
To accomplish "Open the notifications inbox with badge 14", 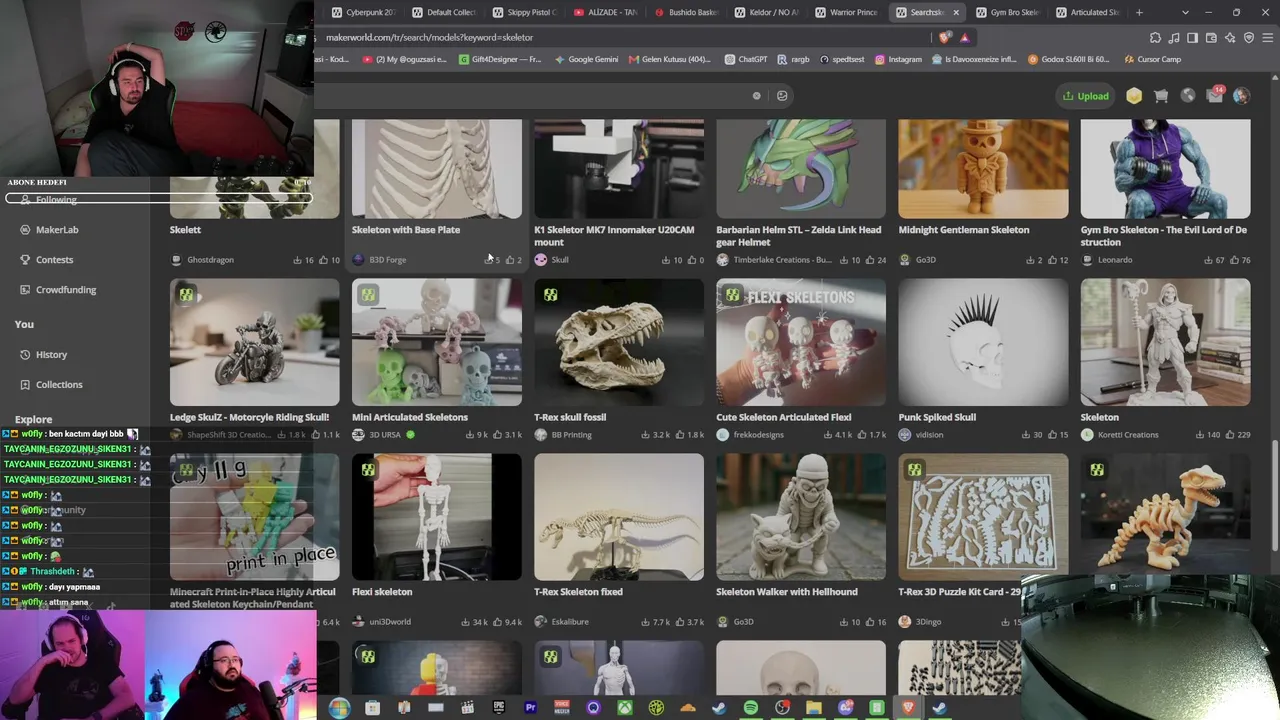I will pyautogui.click(x=1215, y=95).
